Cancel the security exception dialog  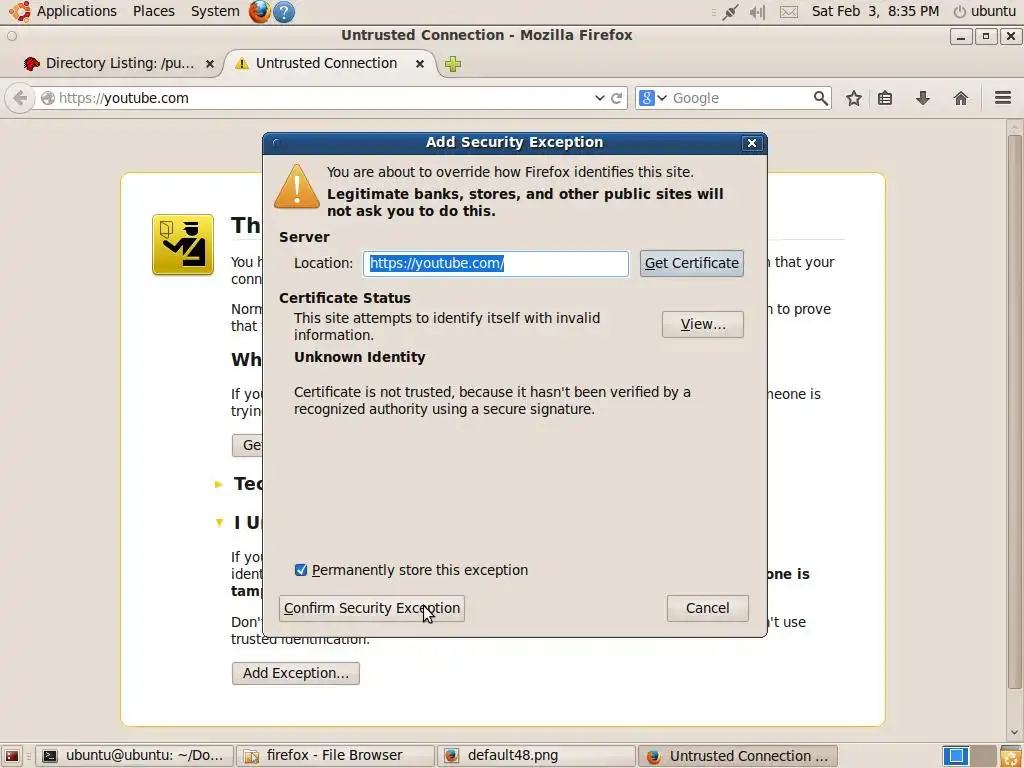click(707, 609)
